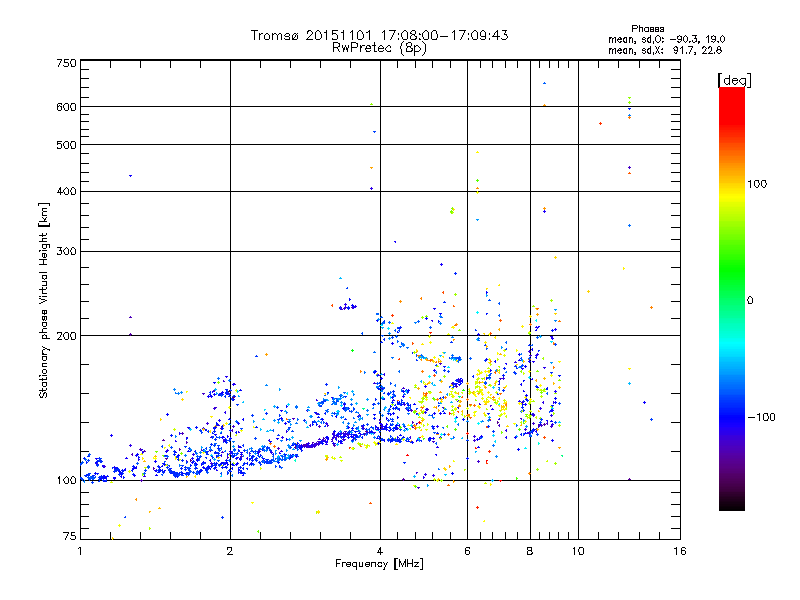This screenshot has height=600, width=800.
Task: Click the y-axis tick label '400'
Action: [66, 191]
